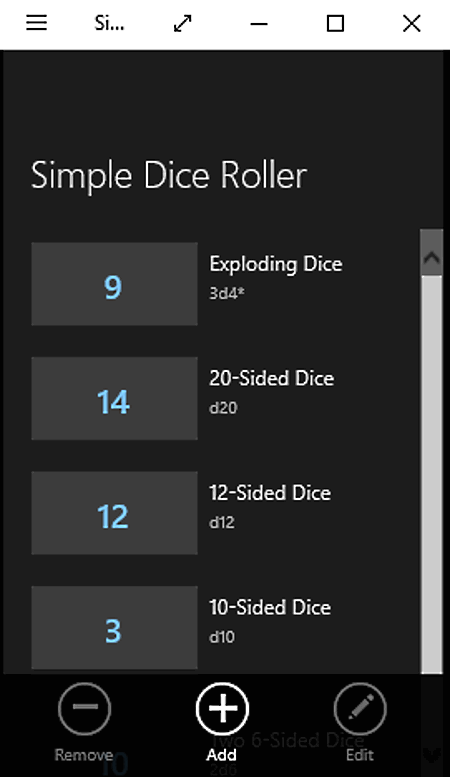Click the d20 dice formula text
This screenshot has height=777, width=450.
point(223,408)
